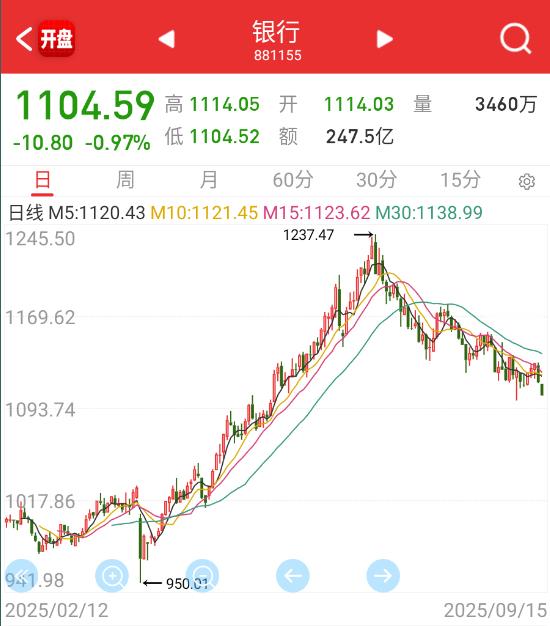550x626 pixels.
Task: Jump chart to earliest with double-left arrow
Action: [x=22, y=575]
